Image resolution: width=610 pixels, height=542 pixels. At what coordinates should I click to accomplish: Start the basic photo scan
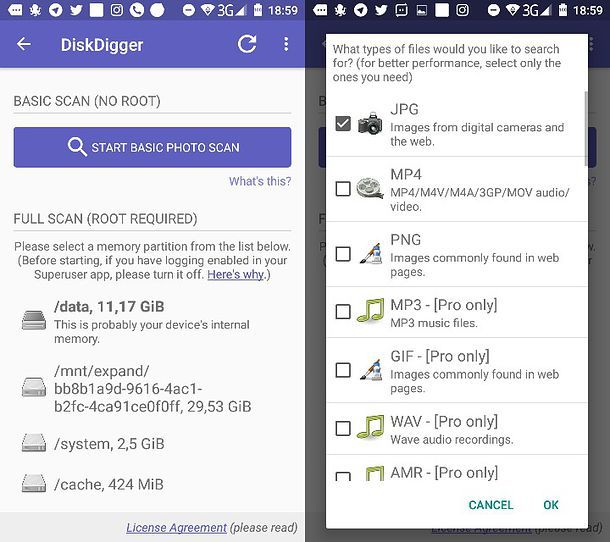click(x=152, y=147)
